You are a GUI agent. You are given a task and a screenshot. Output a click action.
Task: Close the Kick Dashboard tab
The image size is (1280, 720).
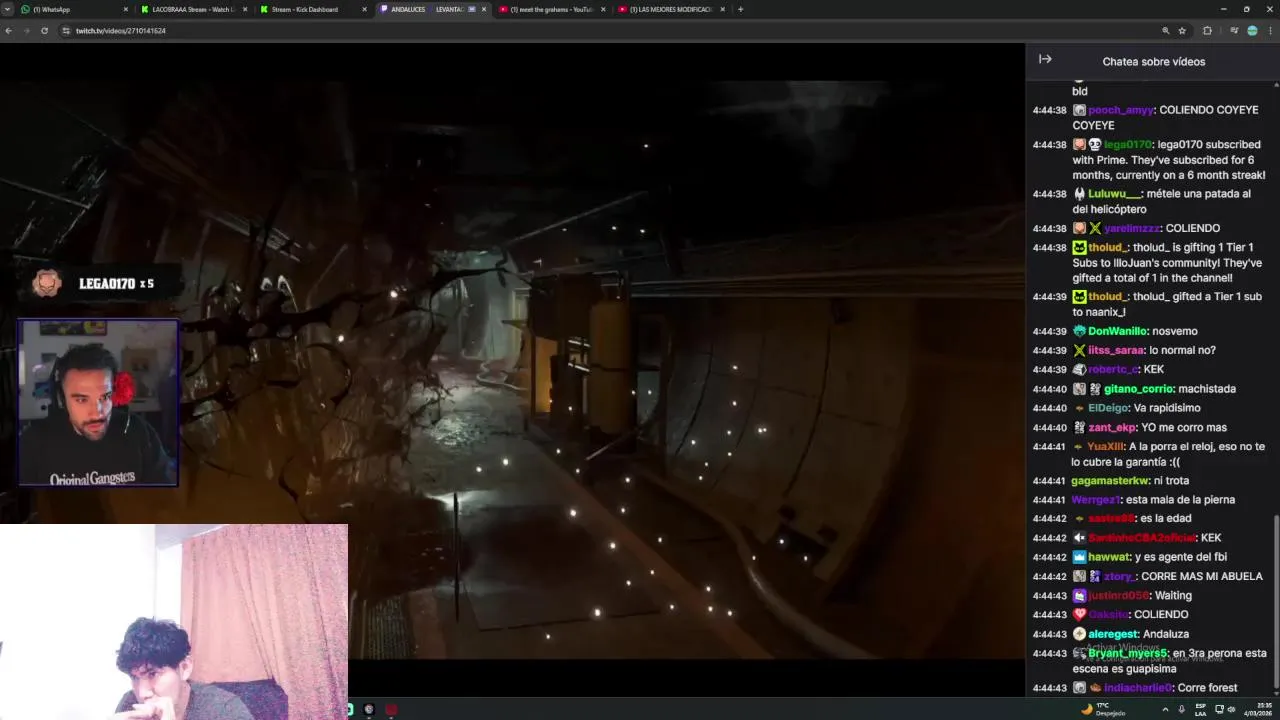pos(365,9)
